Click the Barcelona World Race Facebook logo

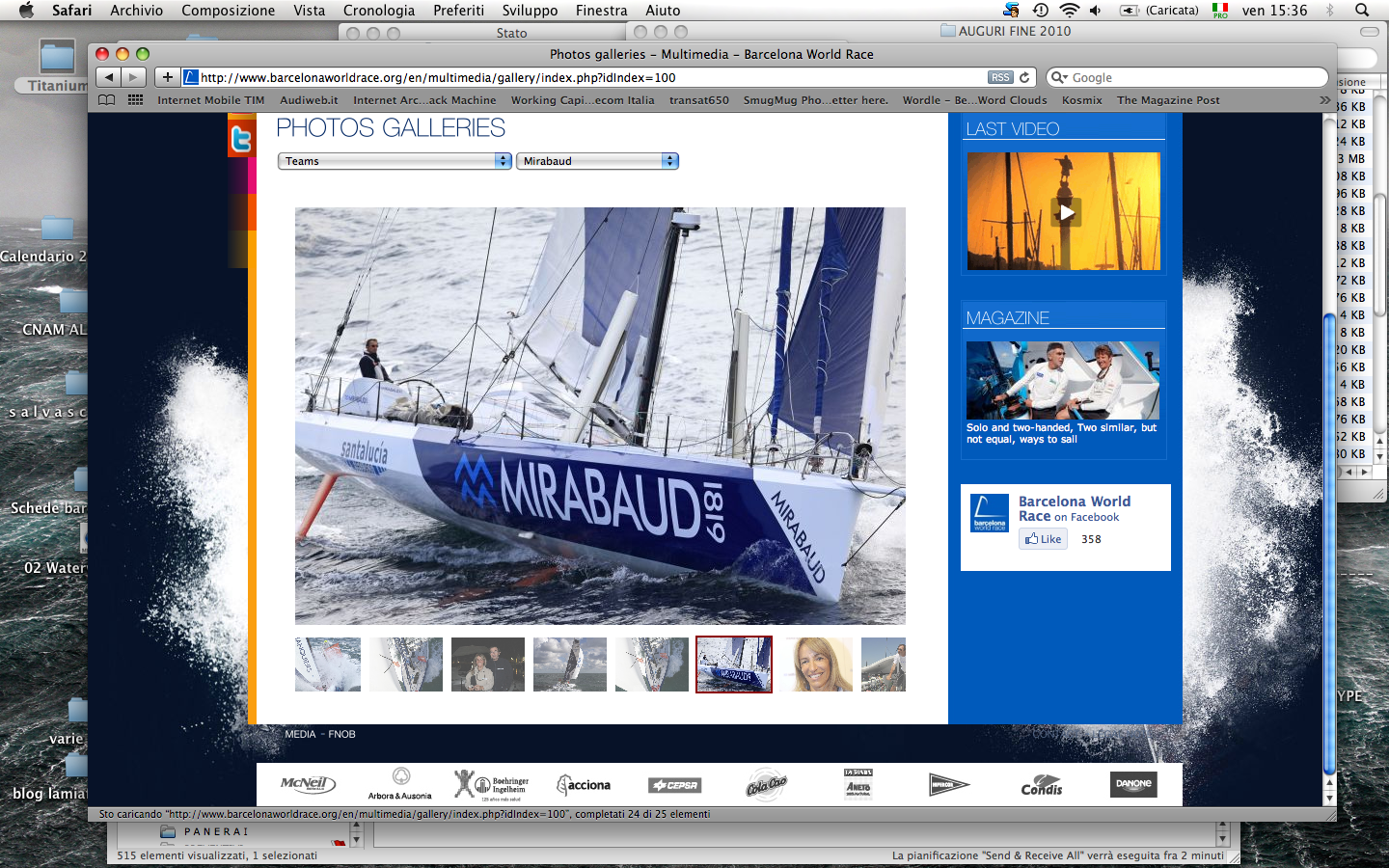[x=989, y=513]
